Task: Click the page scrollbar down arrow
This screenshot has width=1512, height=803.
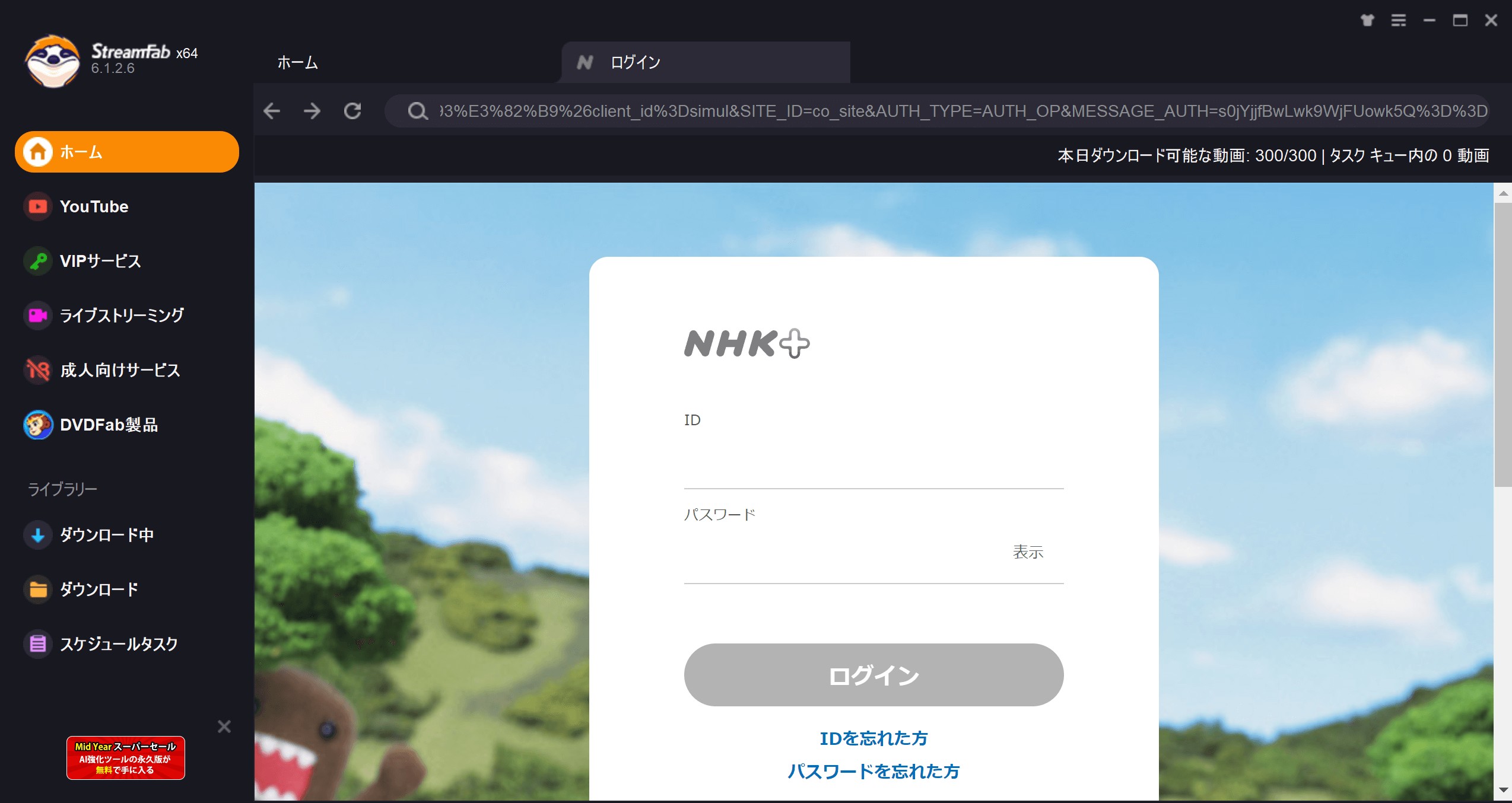Action: [1503, 791]
